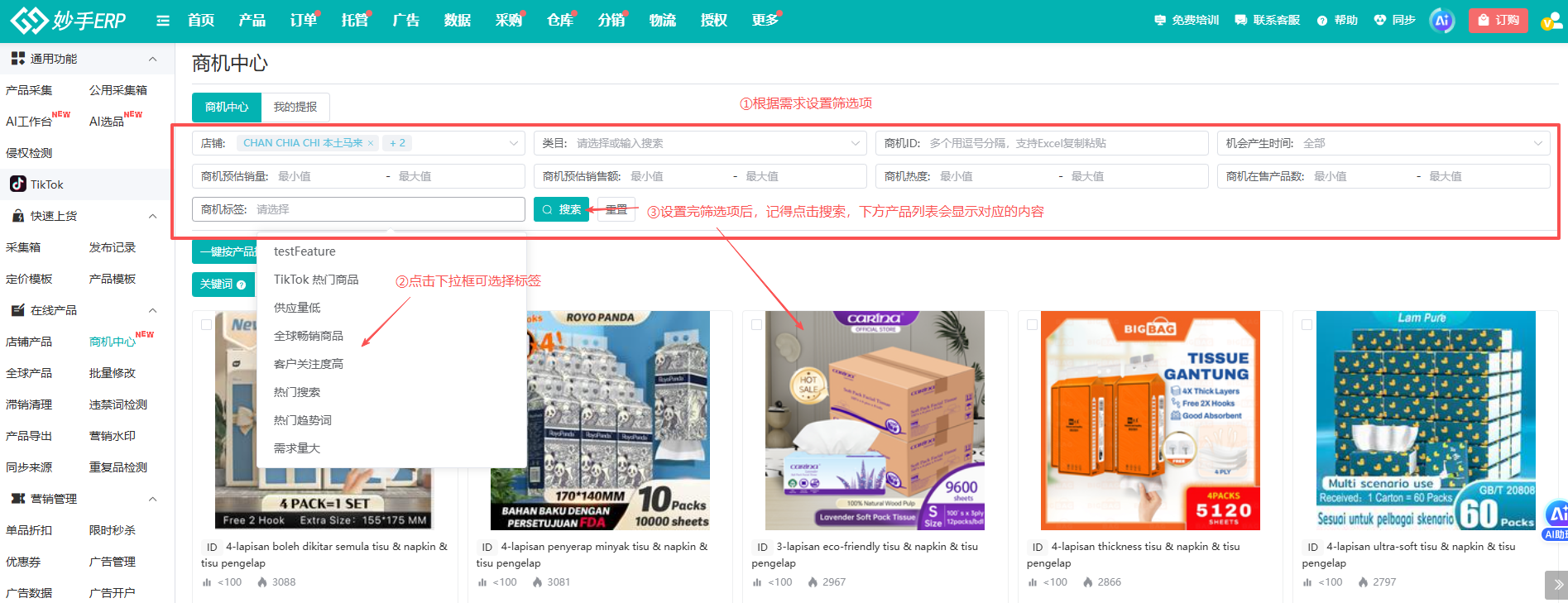Select TikTok 热门商品 tag option

391,280
